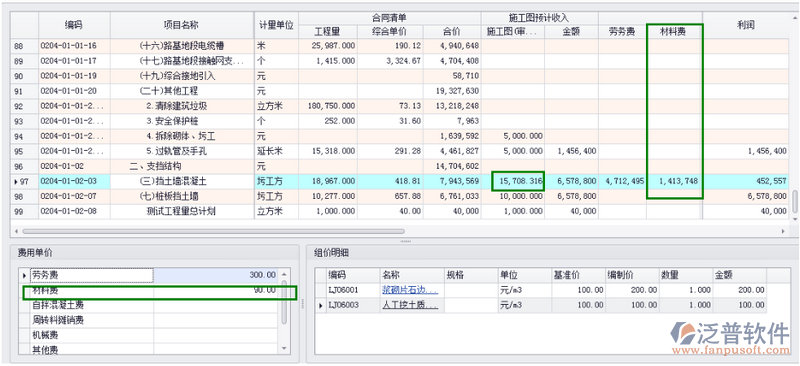Open the 人工挖土质 item link

[x=410, y=305]
